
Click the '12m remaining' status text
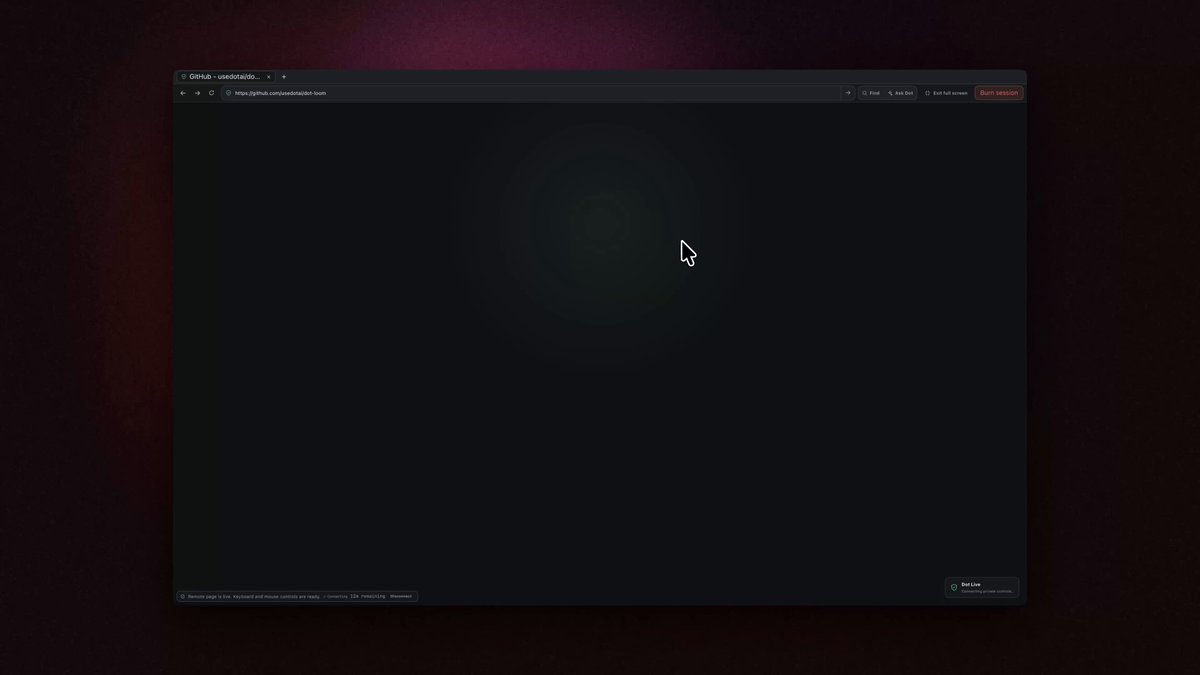pos(367,596)
